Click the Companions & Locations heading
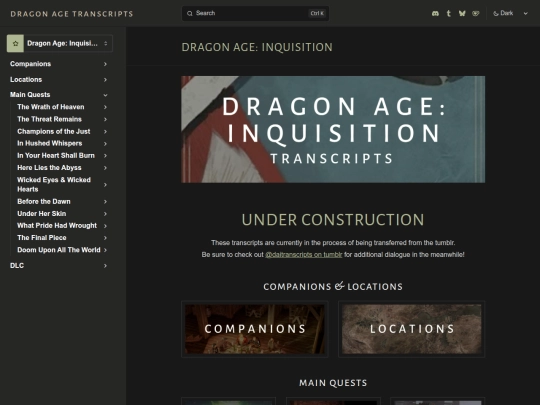The height and width of the screenshot is (405, 540). (x=333, y=287)
